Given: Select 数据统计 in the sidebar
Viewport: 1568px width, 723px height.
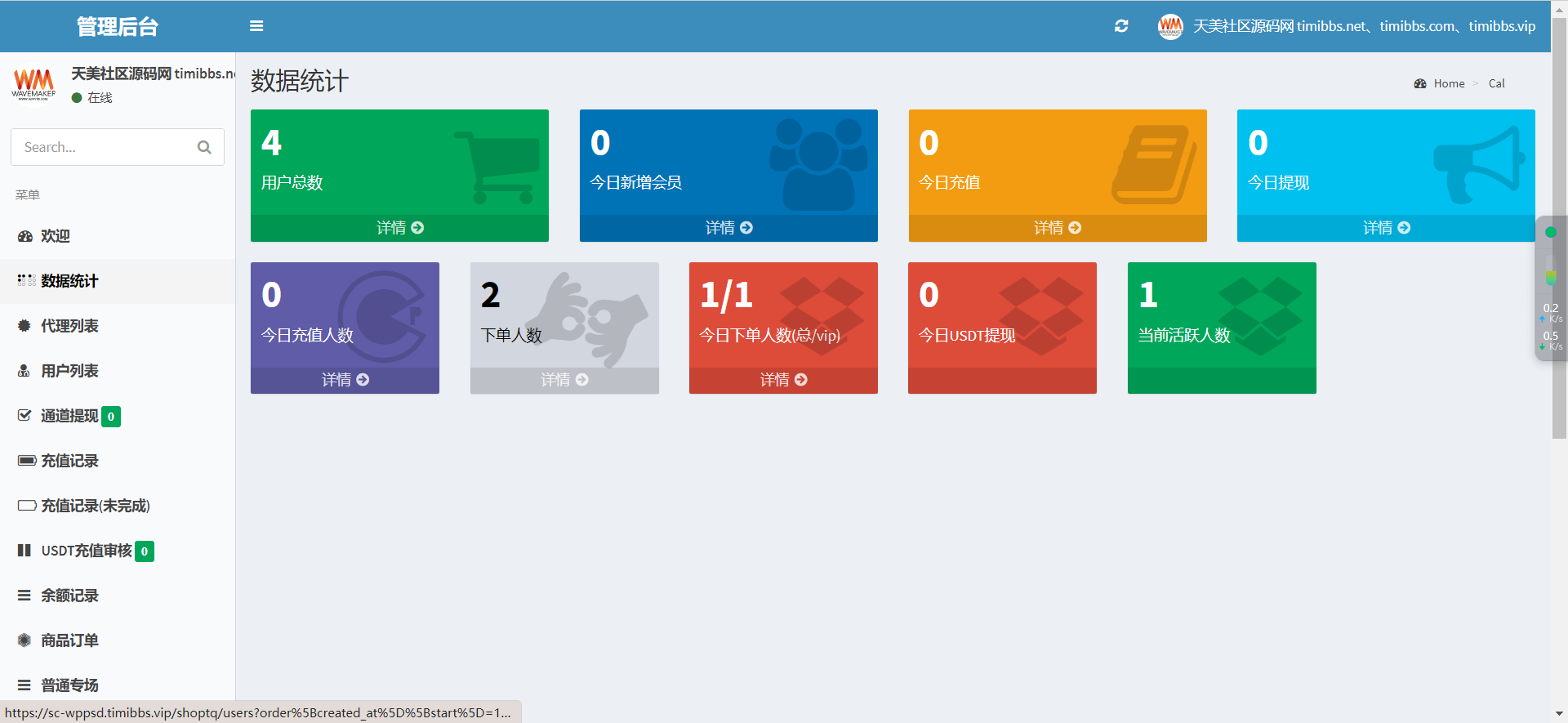Looking at the screenshot, I should [x=118, y=281].
